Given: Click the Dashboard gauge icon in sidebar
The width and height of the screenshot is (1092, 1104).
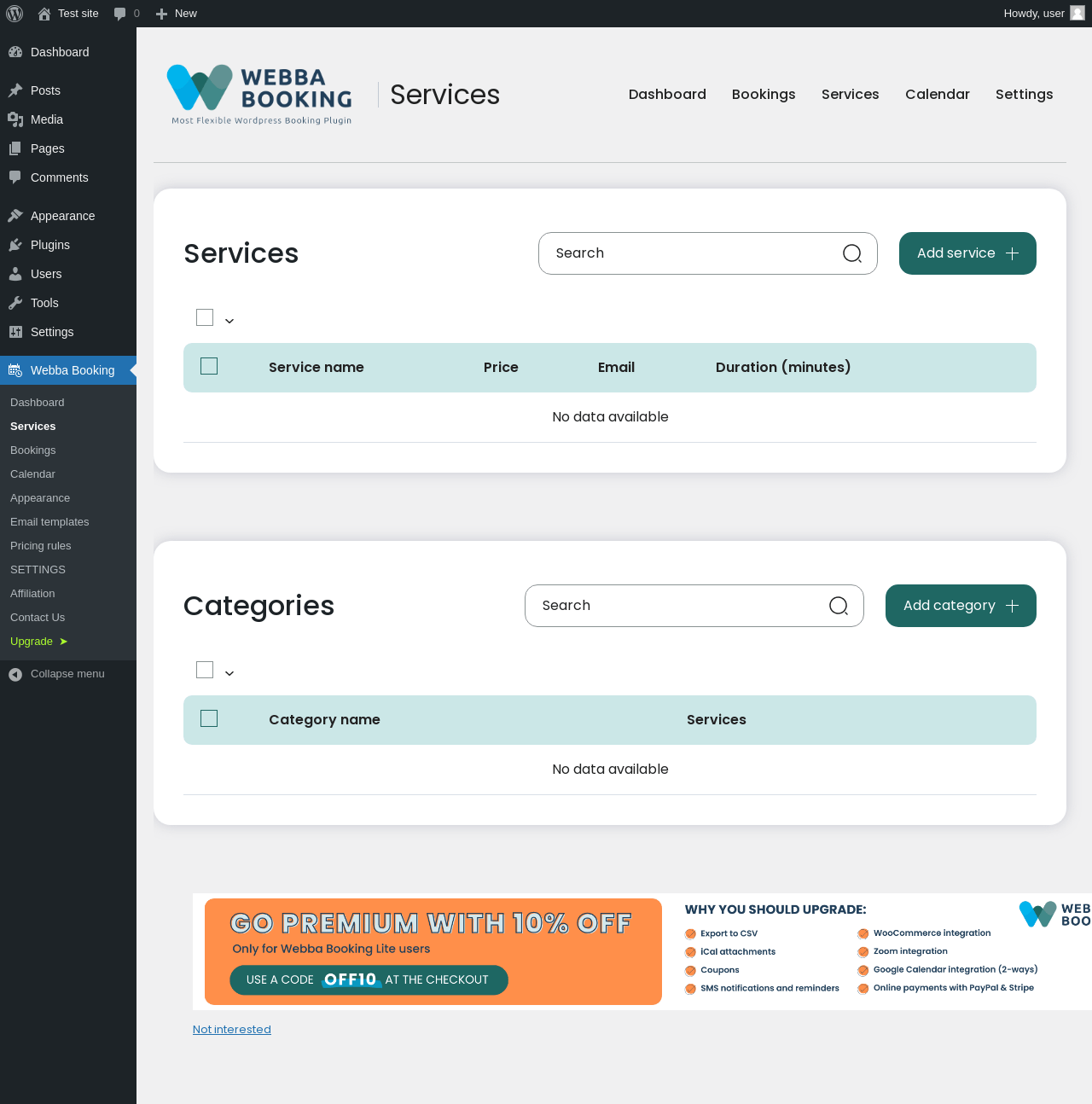Looking at the screenshot, I should tap(15, 52).
